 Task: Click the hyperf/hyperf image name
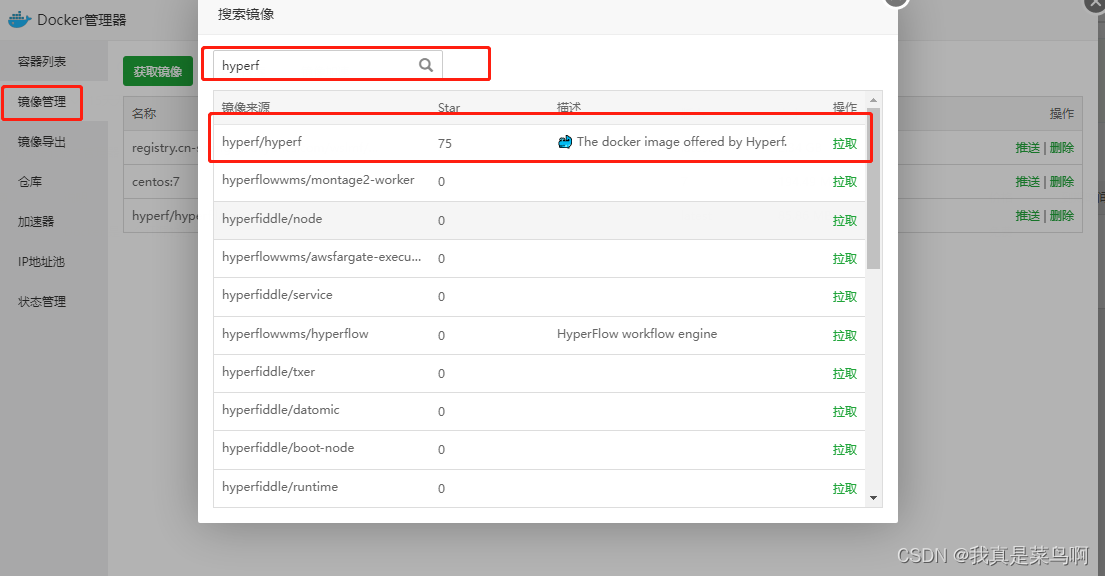pyautogui.click(x=261, y=142)
